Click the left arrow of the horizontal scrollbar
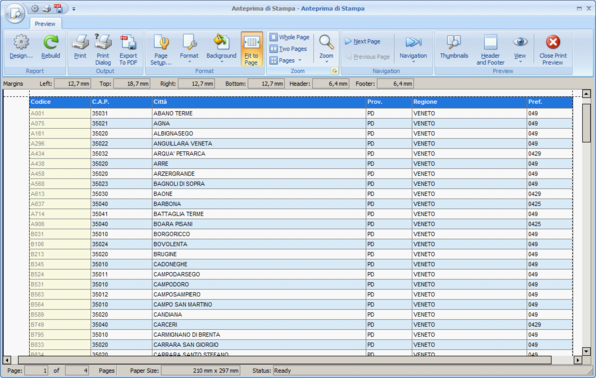This screenshot has height=378, width=596. point(7,360)
